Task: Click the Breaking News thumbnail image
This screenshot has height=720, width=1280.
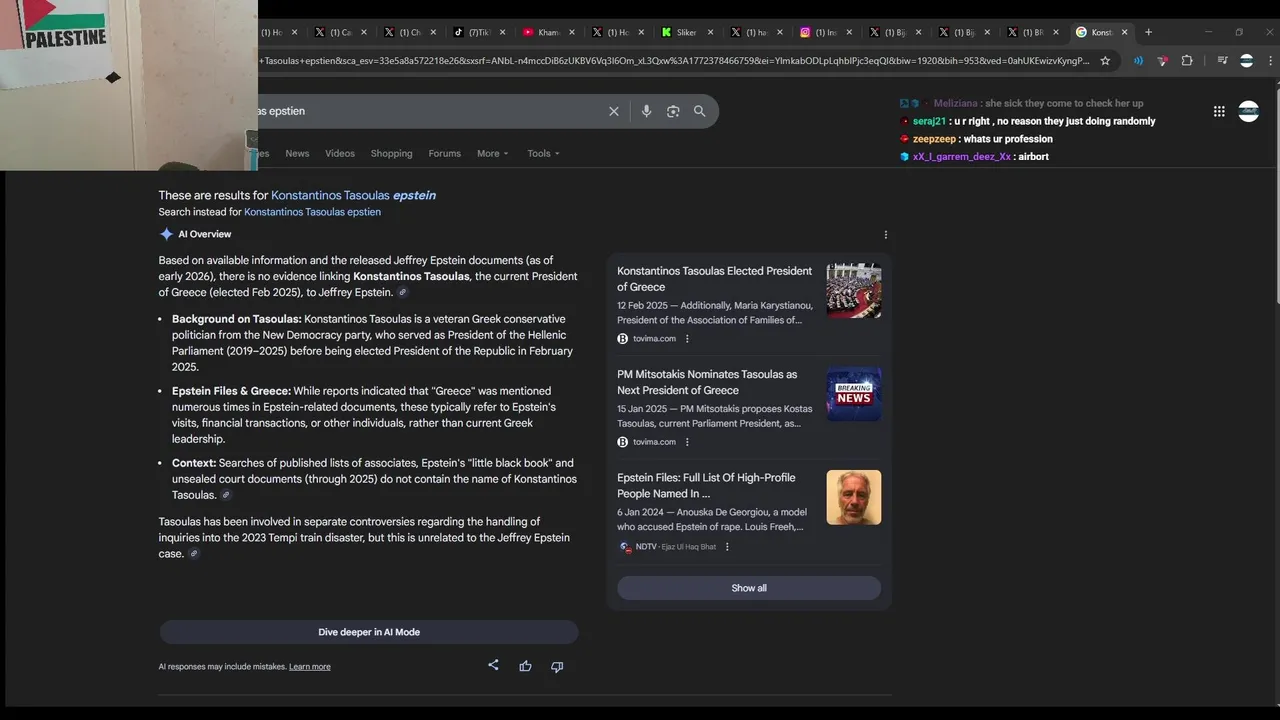Action: pos(854,394)
